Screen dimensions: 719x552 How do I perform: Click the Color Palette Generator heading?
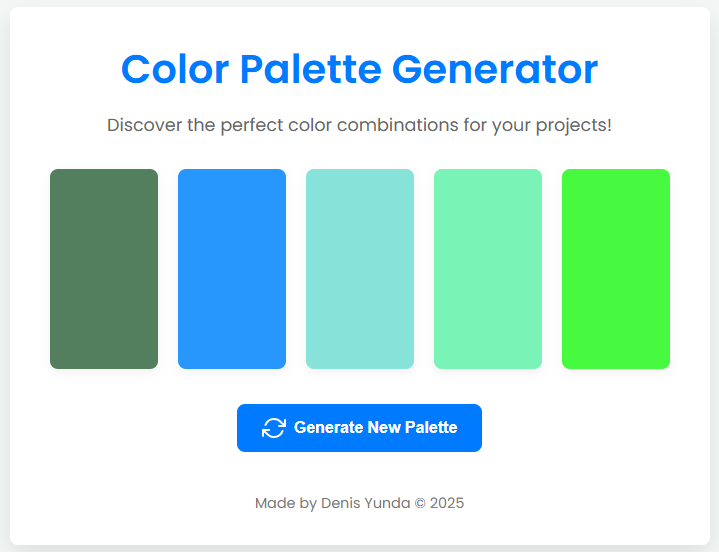tap(360, 69)
